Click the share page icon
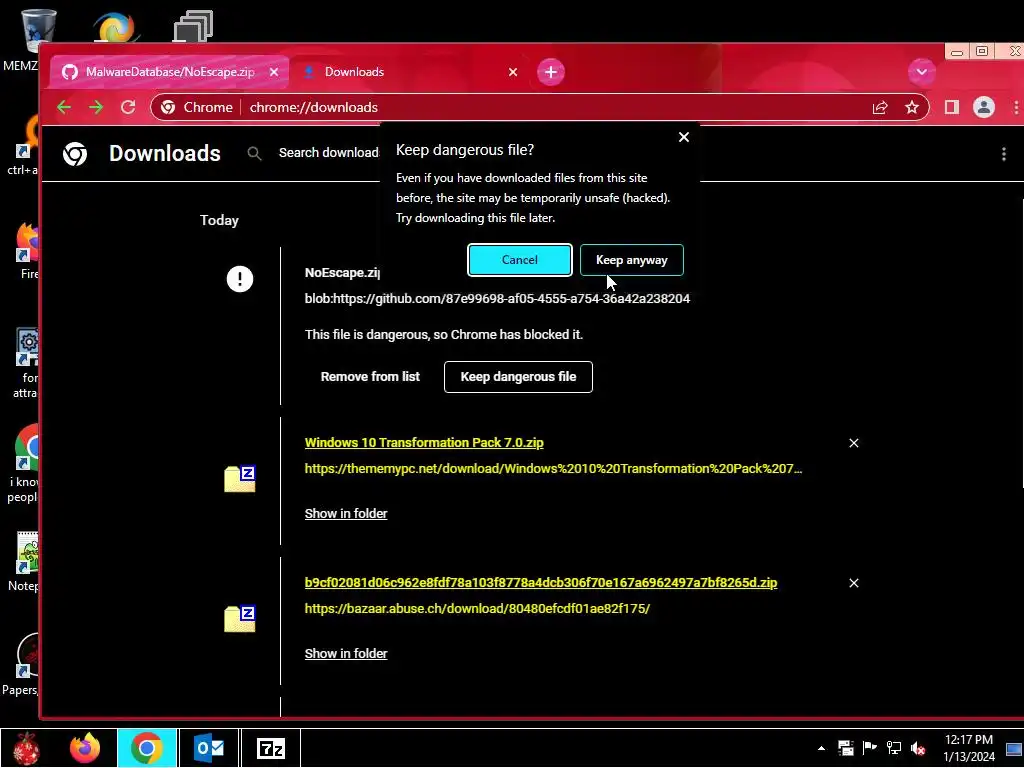The image size is (1024, 768). tap(880, 107)
